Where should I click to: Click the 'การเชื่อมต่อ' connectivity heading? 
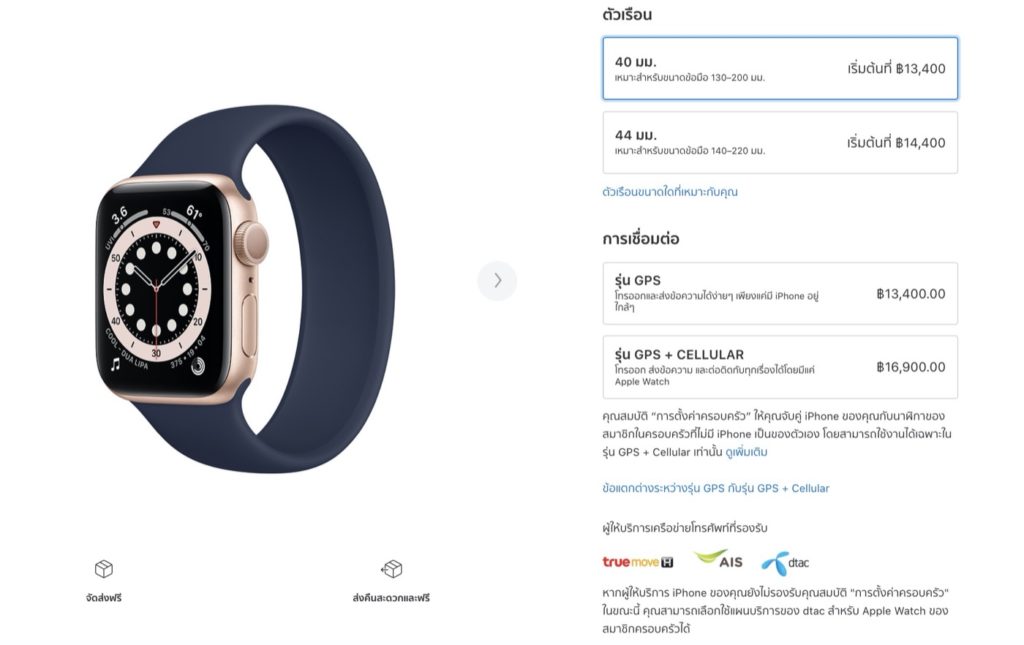[x=641, y=239]
